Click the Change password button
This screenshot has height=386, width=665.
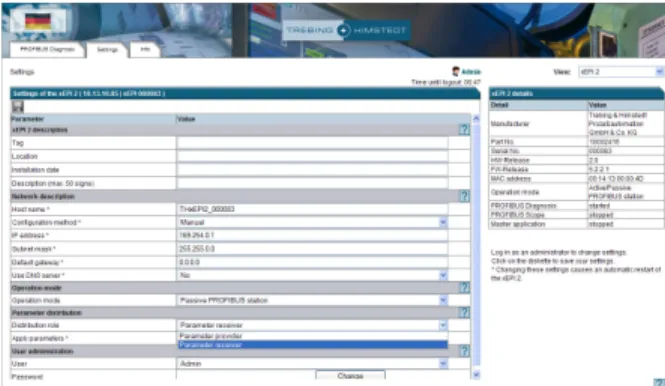[x=350, y=376]
